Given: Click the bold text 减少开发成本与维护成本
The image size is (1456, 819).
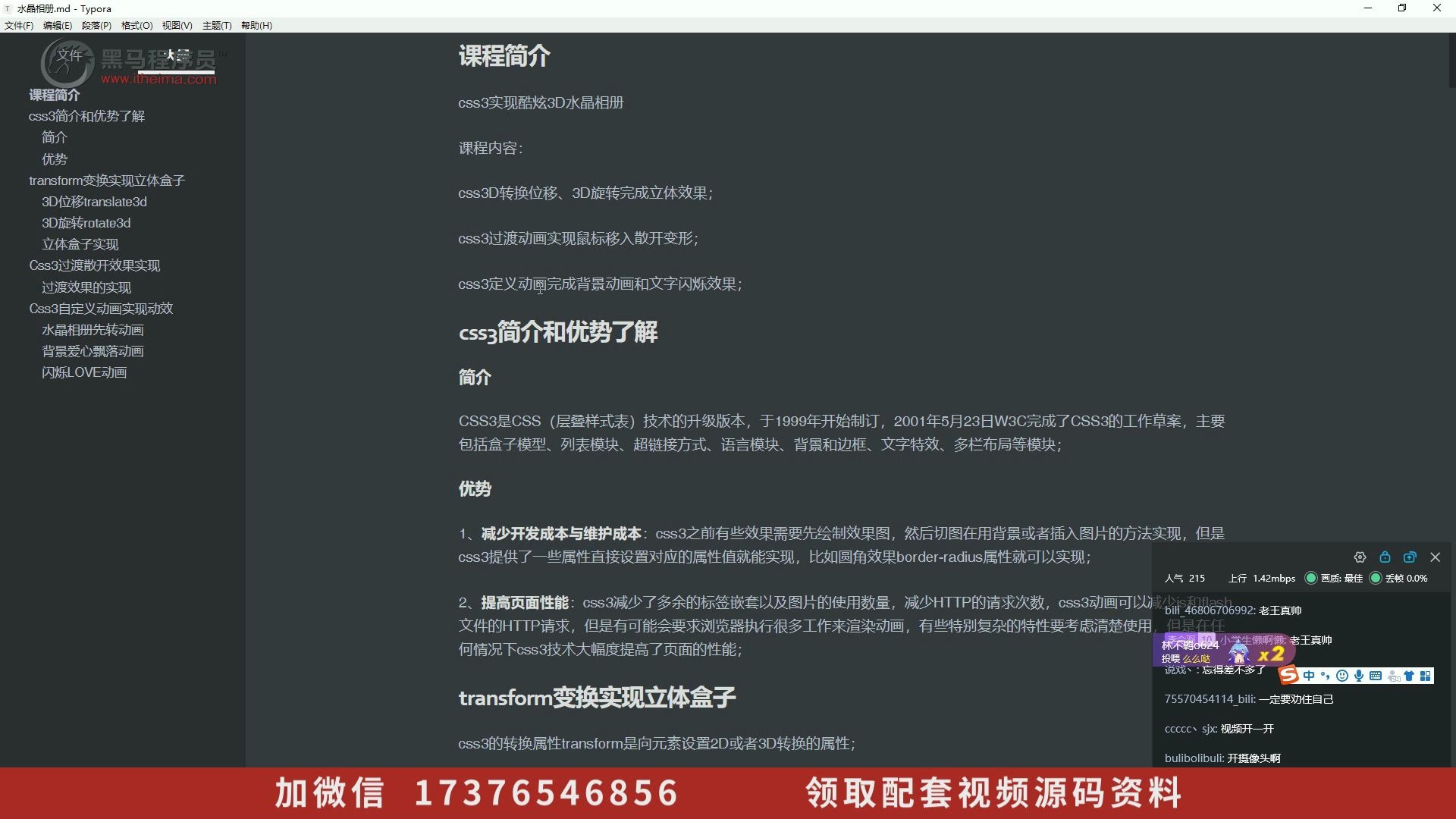Looking at the screenshot, I should (x=561, y=534).
